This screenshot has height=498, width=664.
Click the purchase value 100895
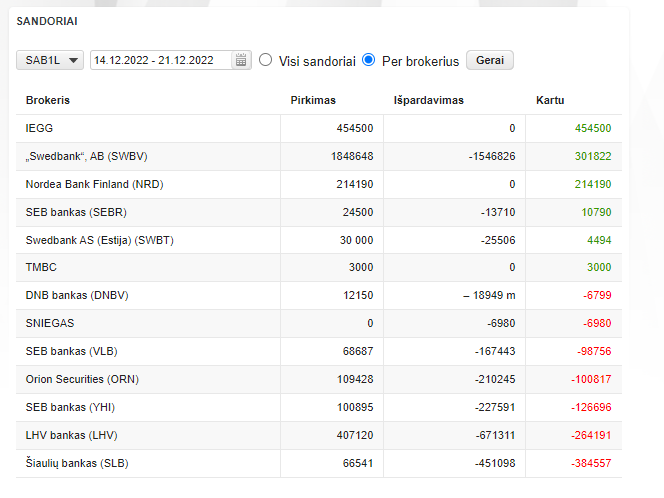pyautogui.click(x=355, y=407)
